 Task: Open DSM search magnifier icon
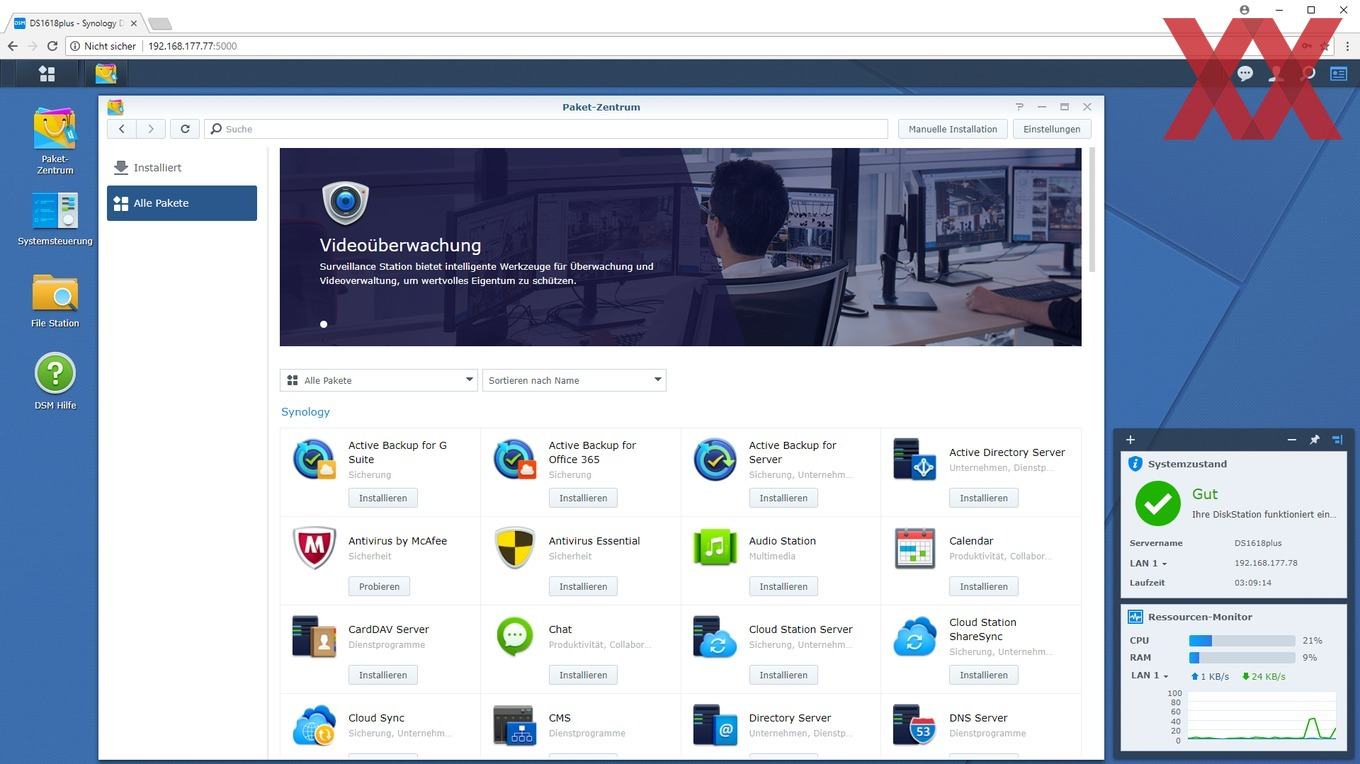tap(1308, 73)
